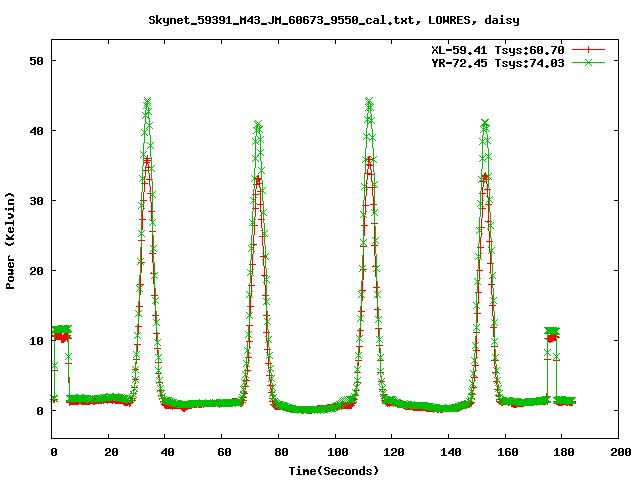Click y-axis tick label 50
Image resolution: width=640 pixels, height=480 pixels.
(x=36, y=61)
